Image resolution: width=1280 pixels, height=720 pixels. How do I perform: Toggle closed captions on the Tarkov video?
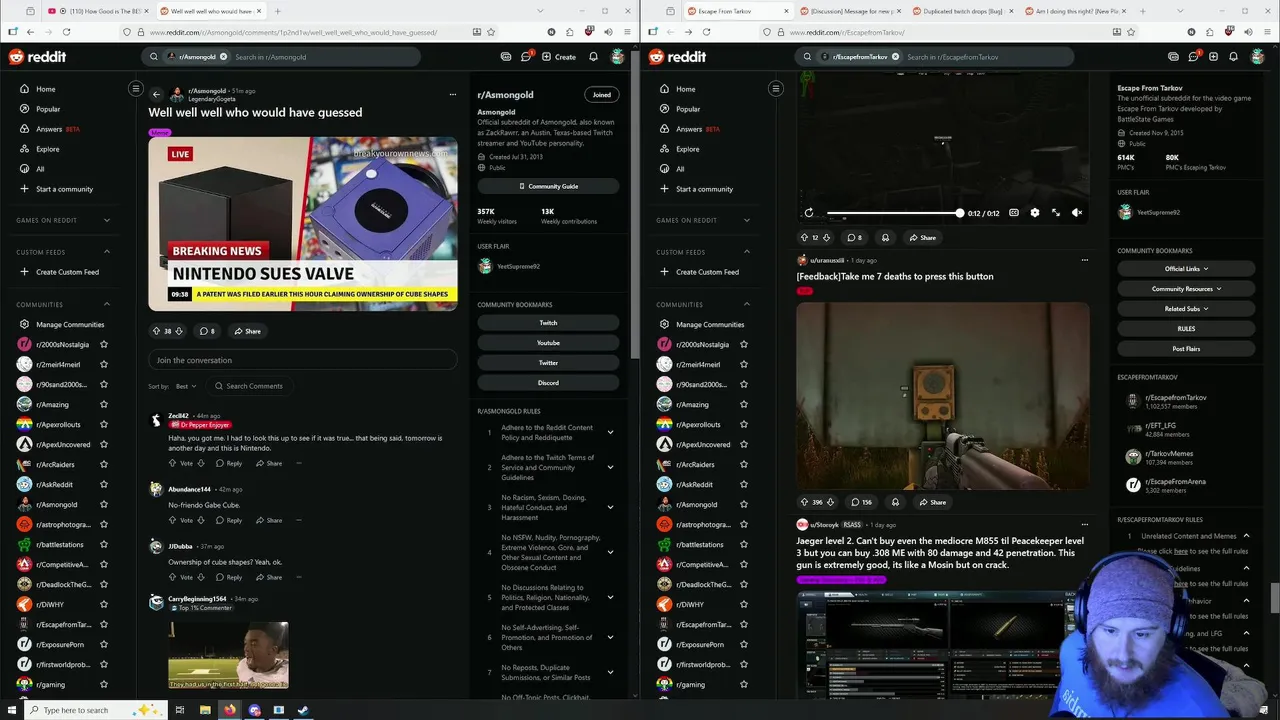coord(1013,212)
